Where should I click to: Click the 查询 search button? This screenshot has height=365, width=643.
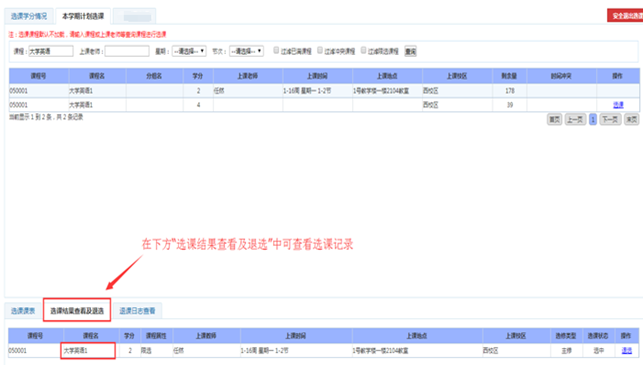coord(410,51)
